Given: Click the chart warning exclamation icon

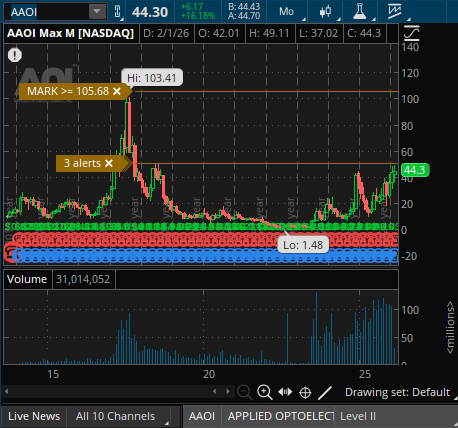Looking at the screenshot, I should click(15, 55).
